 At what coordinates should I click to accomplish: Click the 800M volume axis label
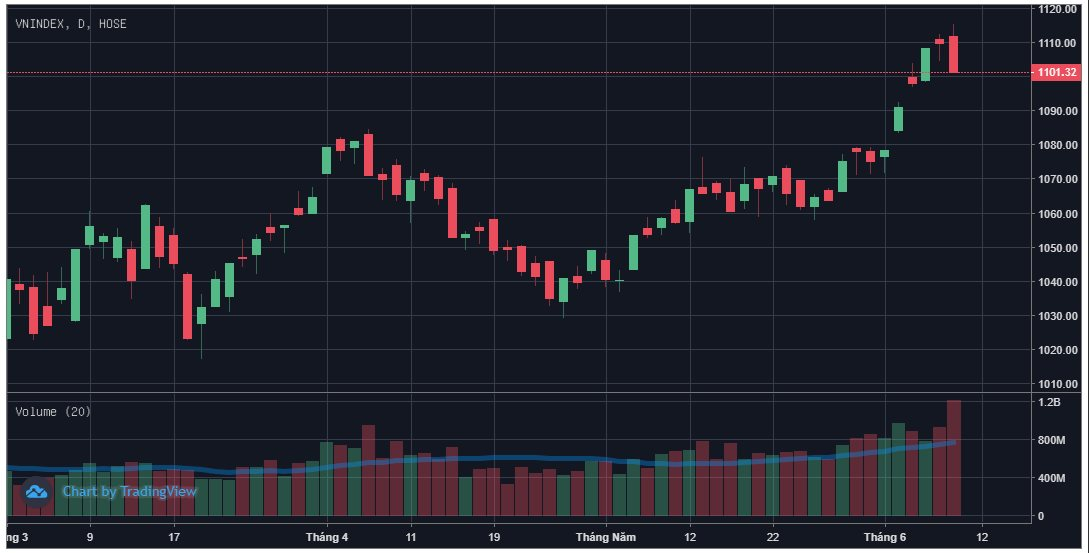point(1051,440)
